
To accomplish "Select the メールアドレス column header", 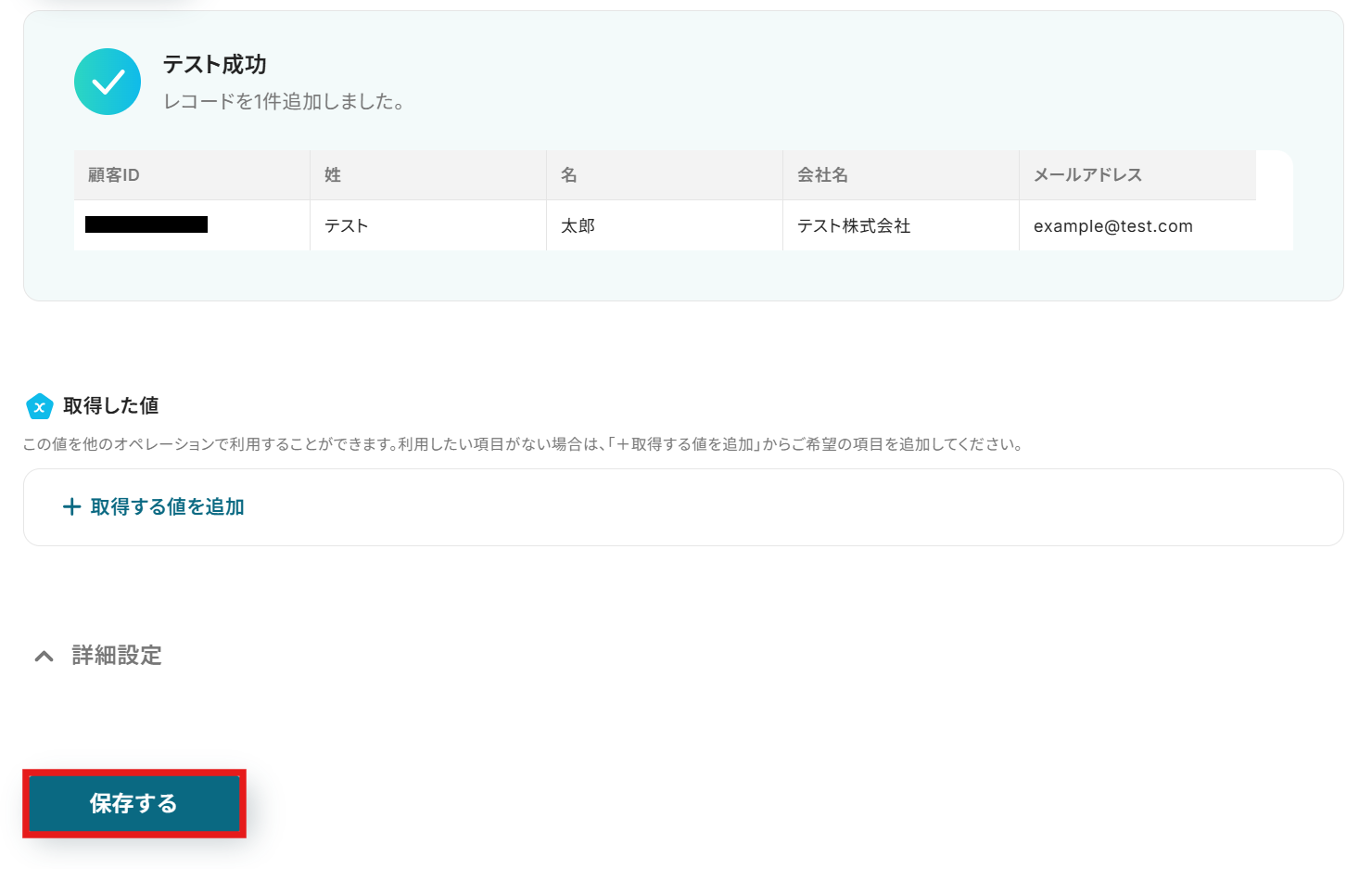I will point(1137,175).
